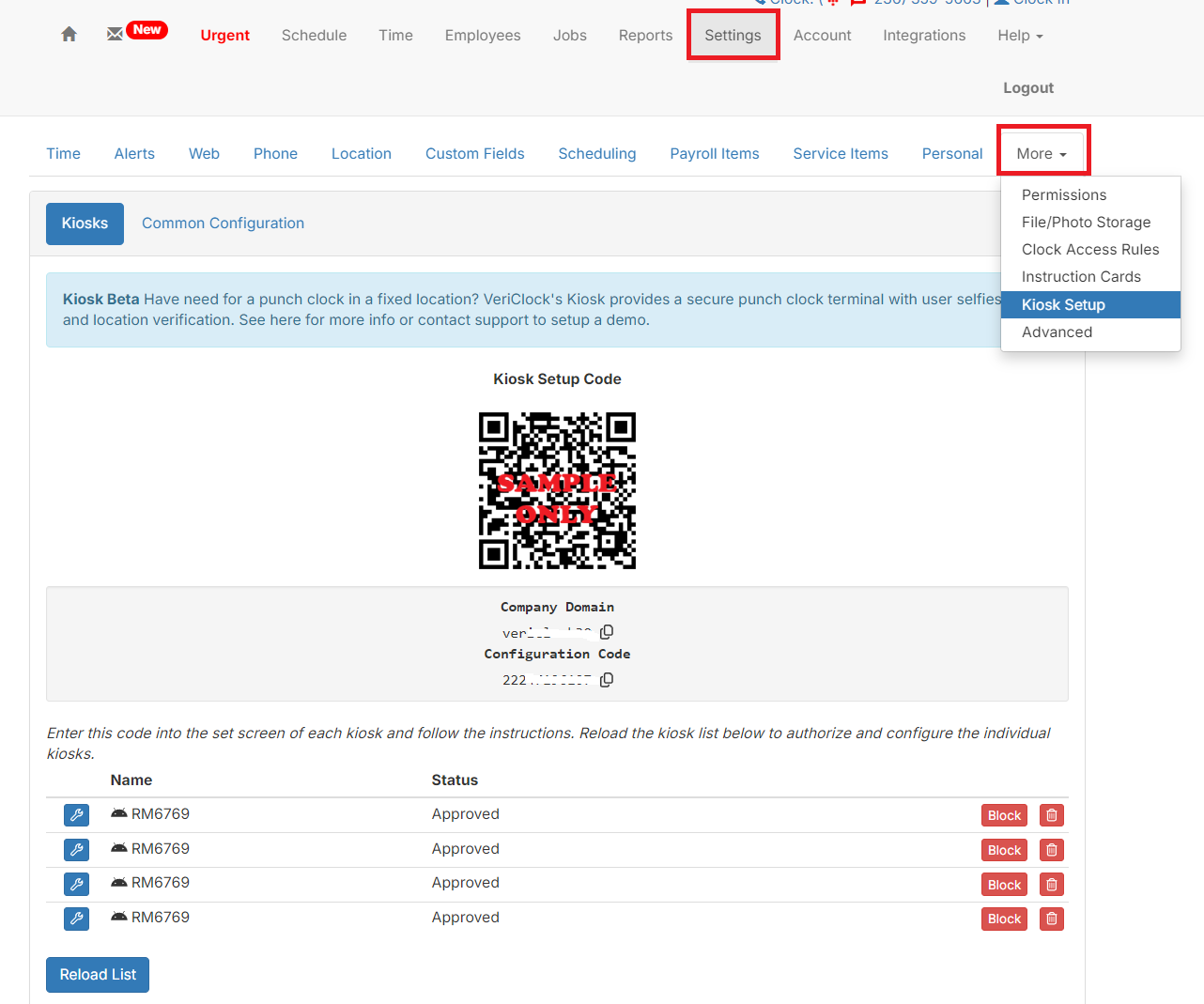Go to Integrations

point(924,36)
